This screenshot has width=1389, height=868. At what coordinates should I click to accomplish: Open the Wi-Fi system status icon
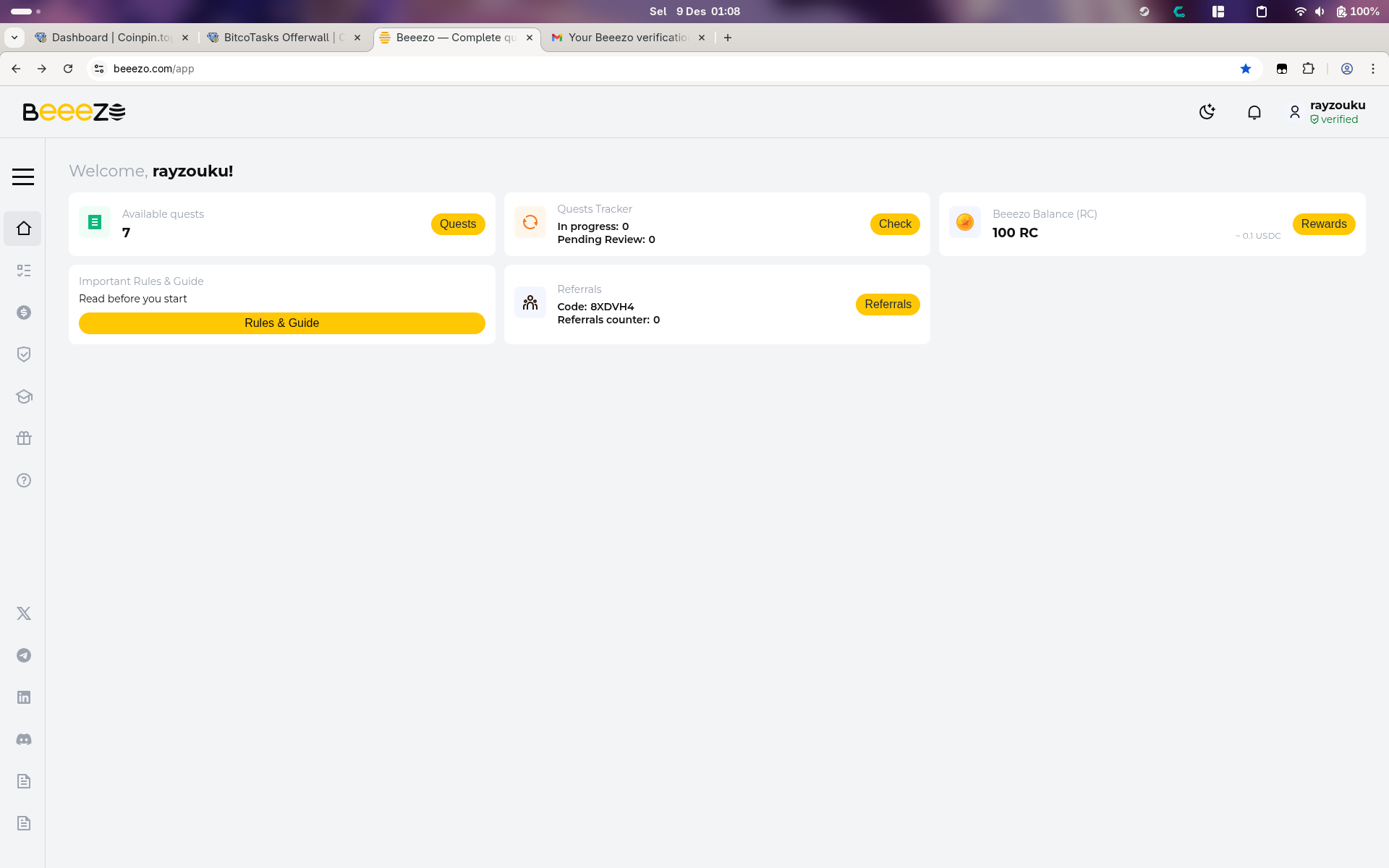point(1300,12)
